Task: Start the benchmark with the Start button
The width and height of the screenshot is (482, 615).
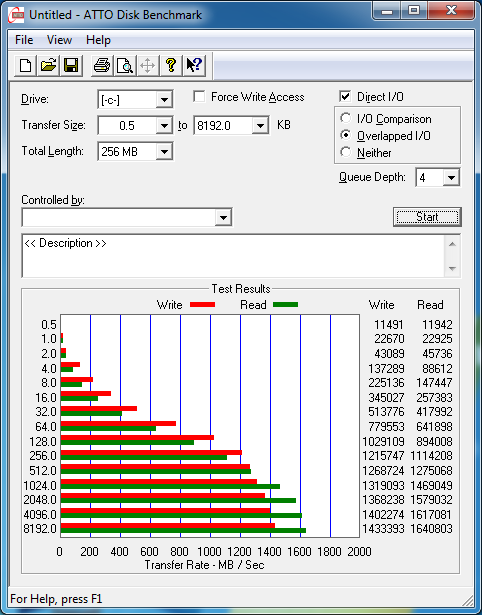Action: (x=427, y=217)
